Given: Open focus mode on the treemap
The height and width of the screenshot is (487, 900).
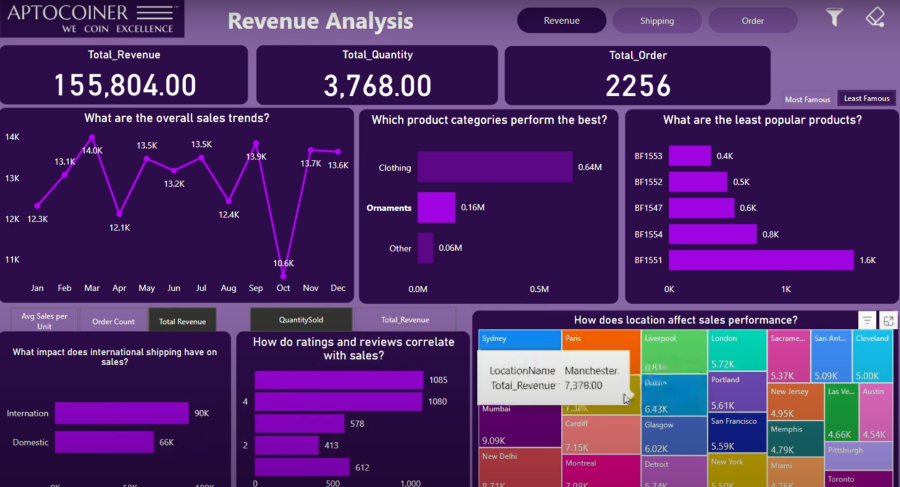Looking at the screenshot, I should 887,320.
